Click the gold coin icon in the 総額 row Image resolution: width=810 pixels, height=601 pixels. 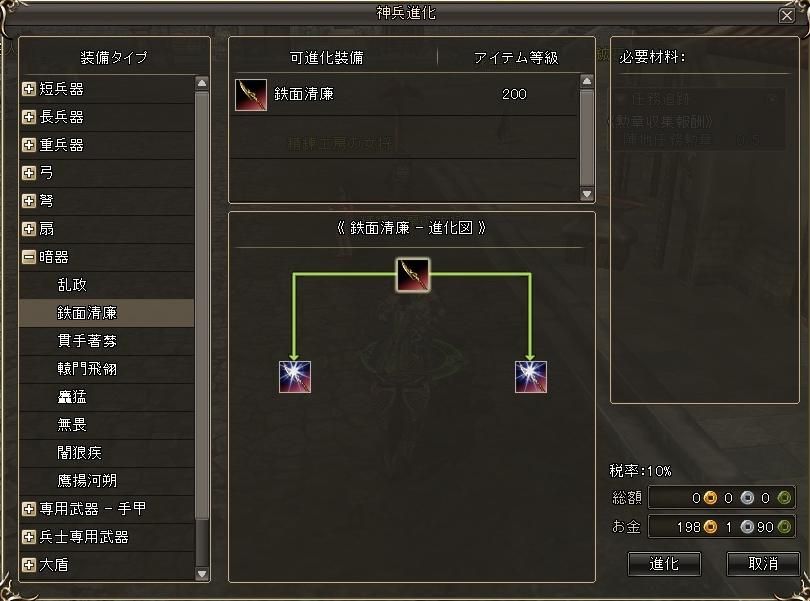click(711, 498)
